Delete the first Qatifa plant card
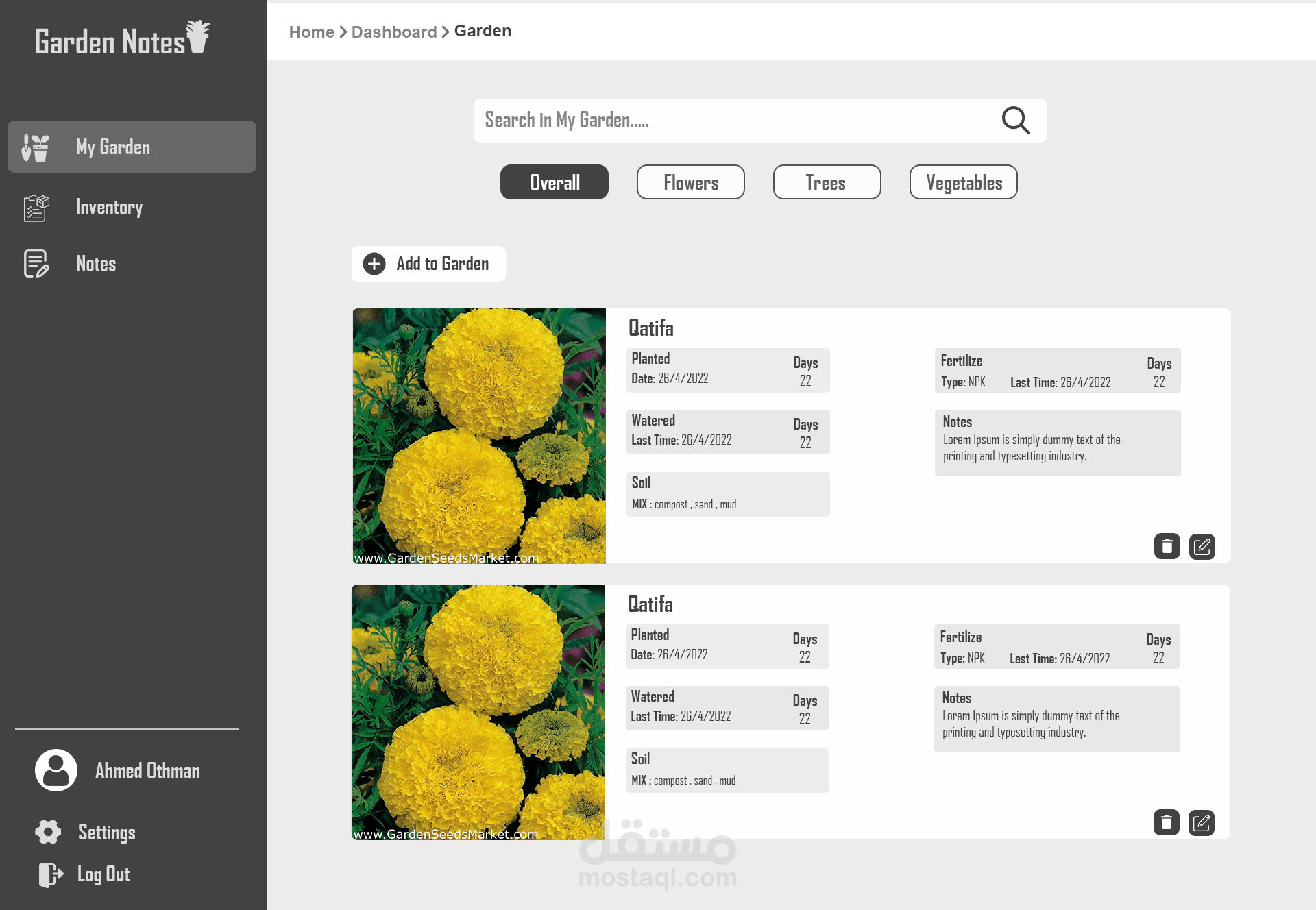This screenshot has width=1316, height=910. tap(1167, 547)
